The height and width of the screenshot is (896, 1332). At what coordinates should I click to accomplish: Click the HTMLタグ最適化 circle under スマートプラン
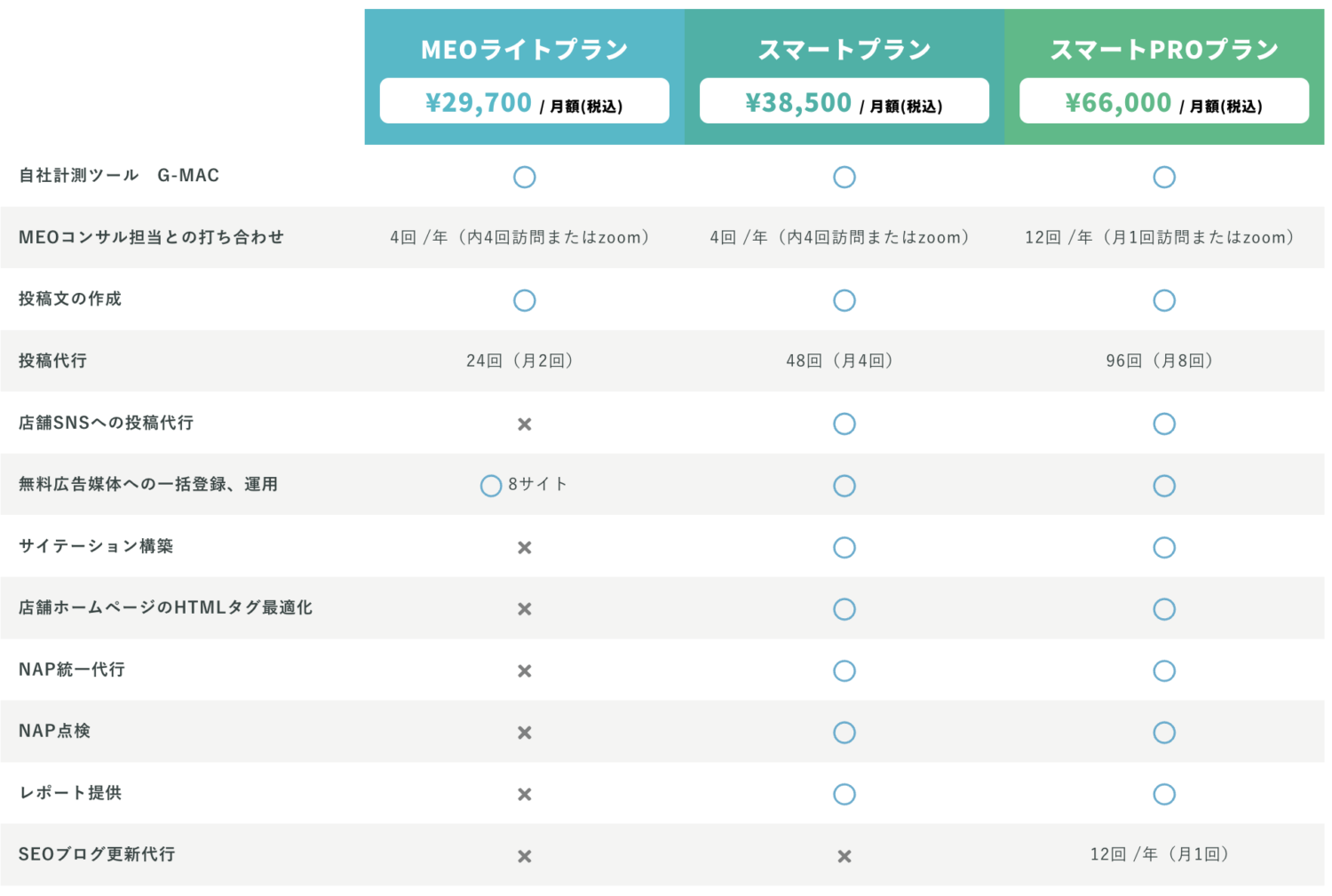coord(844,609)
